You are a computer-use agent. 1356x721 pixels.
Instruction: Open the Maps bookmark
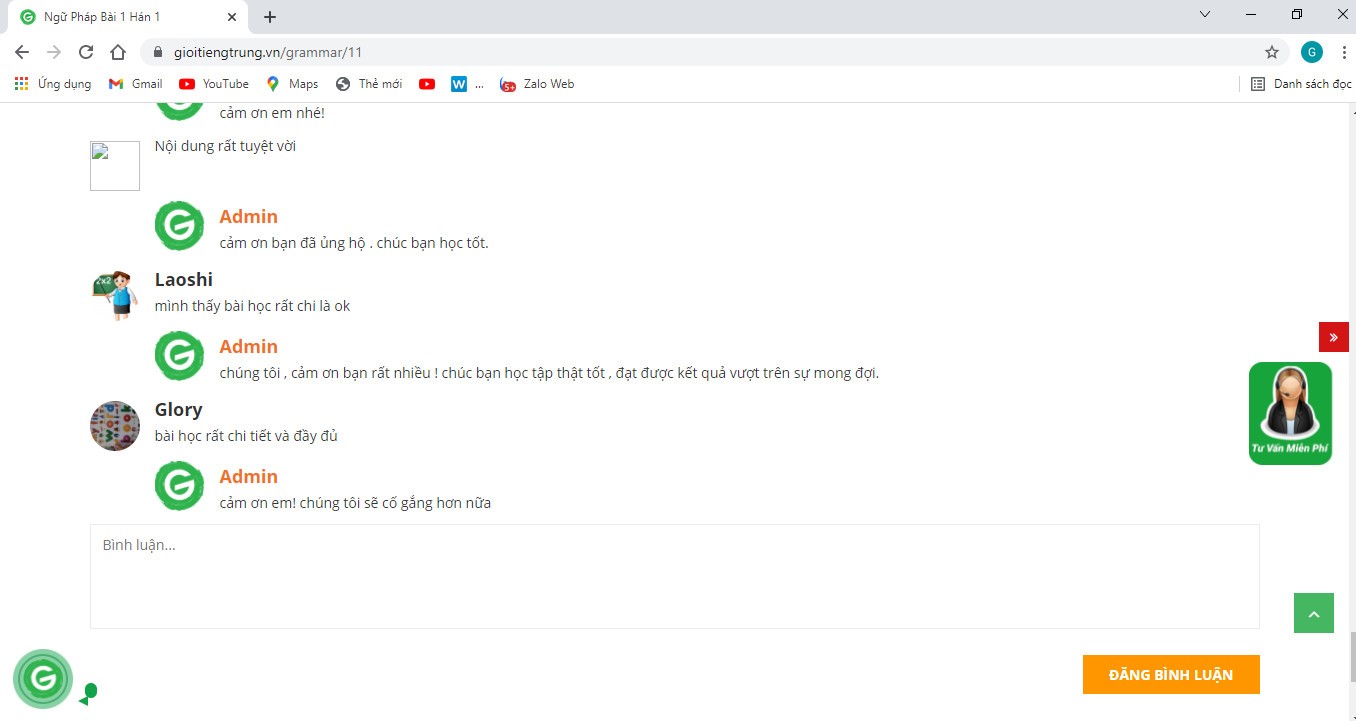click(x=292, y=84)
